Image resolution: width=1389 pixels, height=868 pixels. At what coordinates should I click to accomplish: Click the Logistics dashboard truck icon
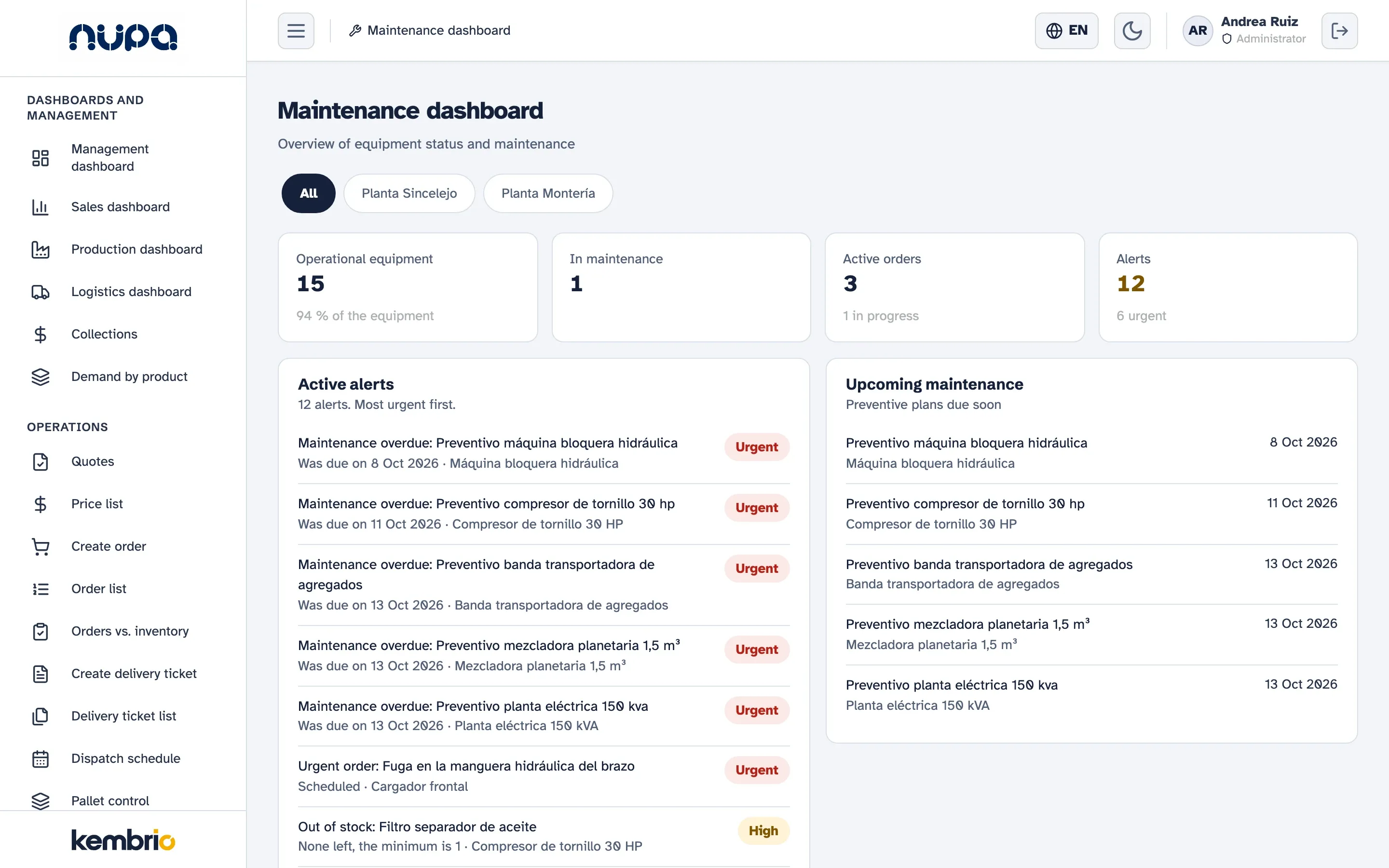click(40, 292)
